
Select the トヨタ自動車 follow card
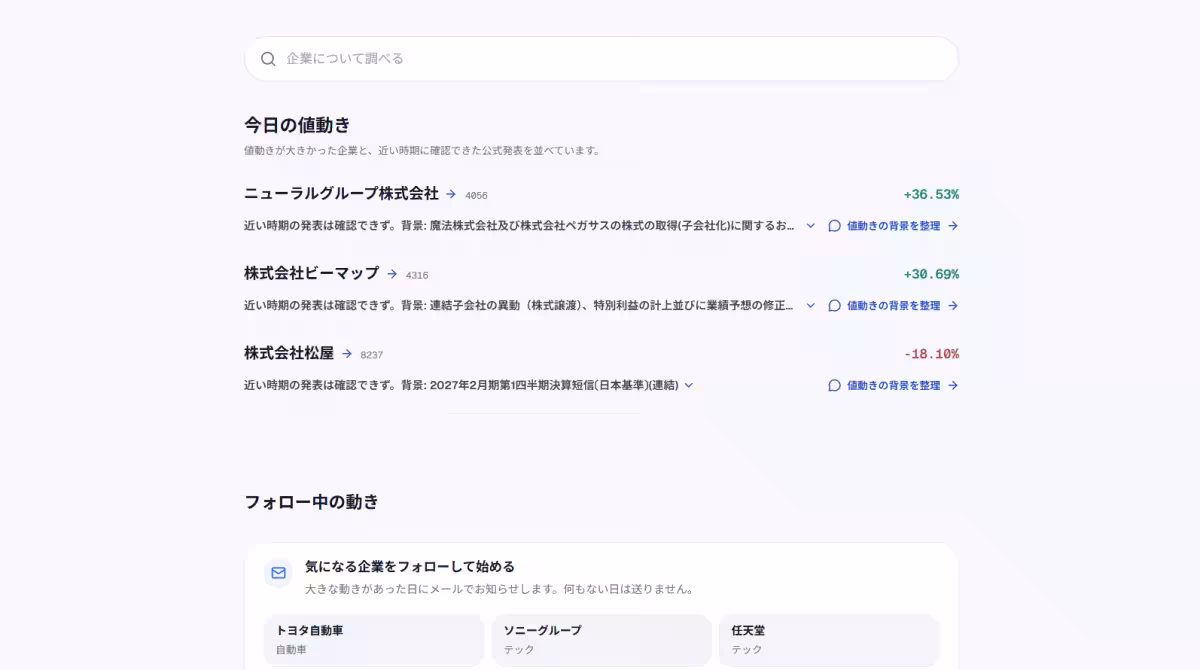coord(374,640)
